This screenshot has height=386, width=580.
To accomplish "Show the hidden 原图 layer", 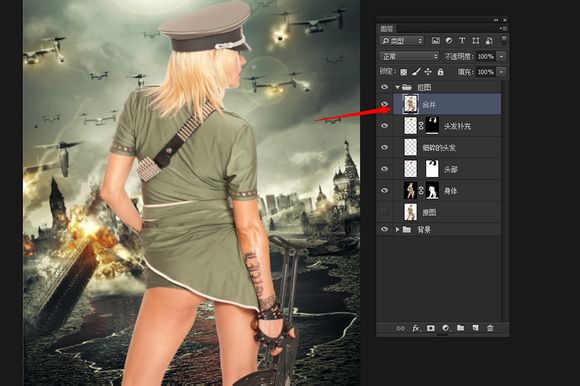I will click(x=385, y=212).
